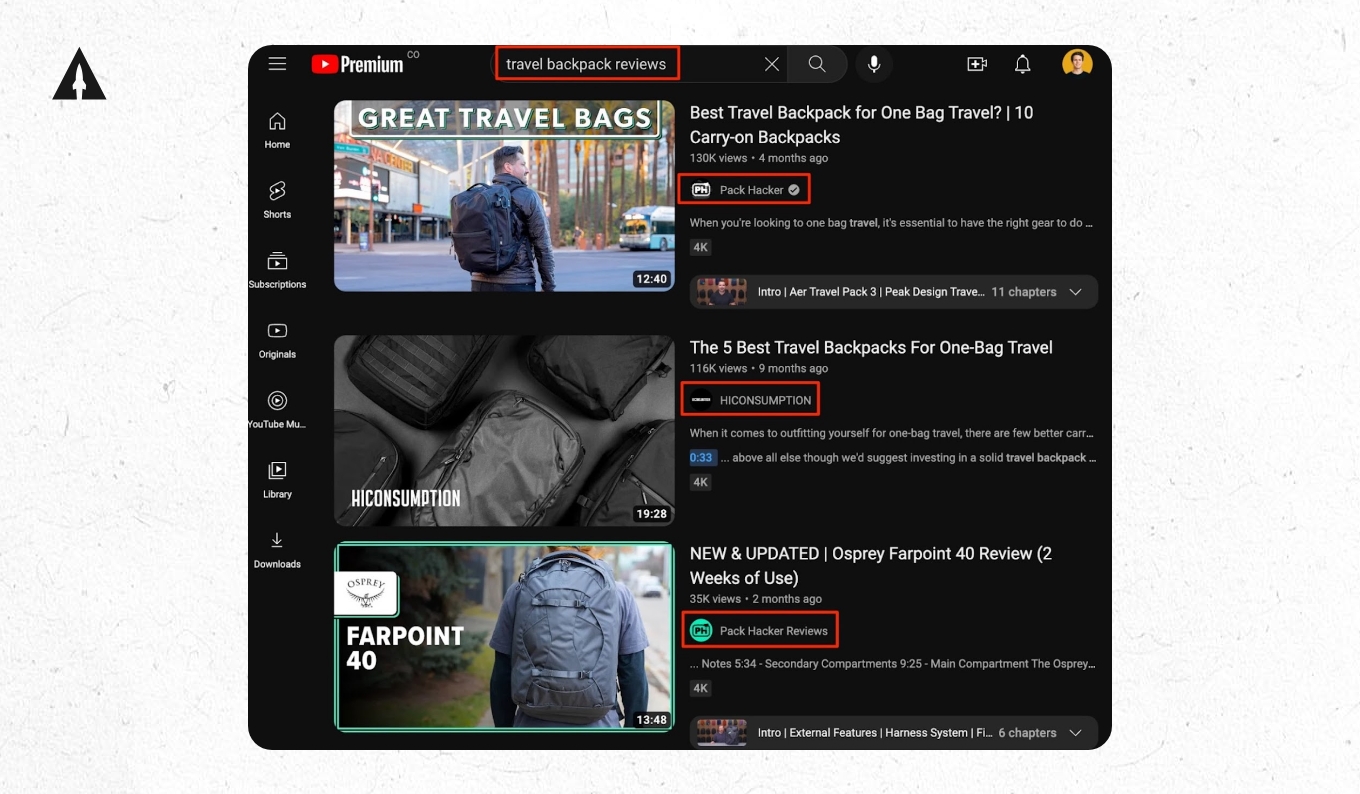
Task: Visit the Pack Hacker channel name
Action: (x=752, y=190)
